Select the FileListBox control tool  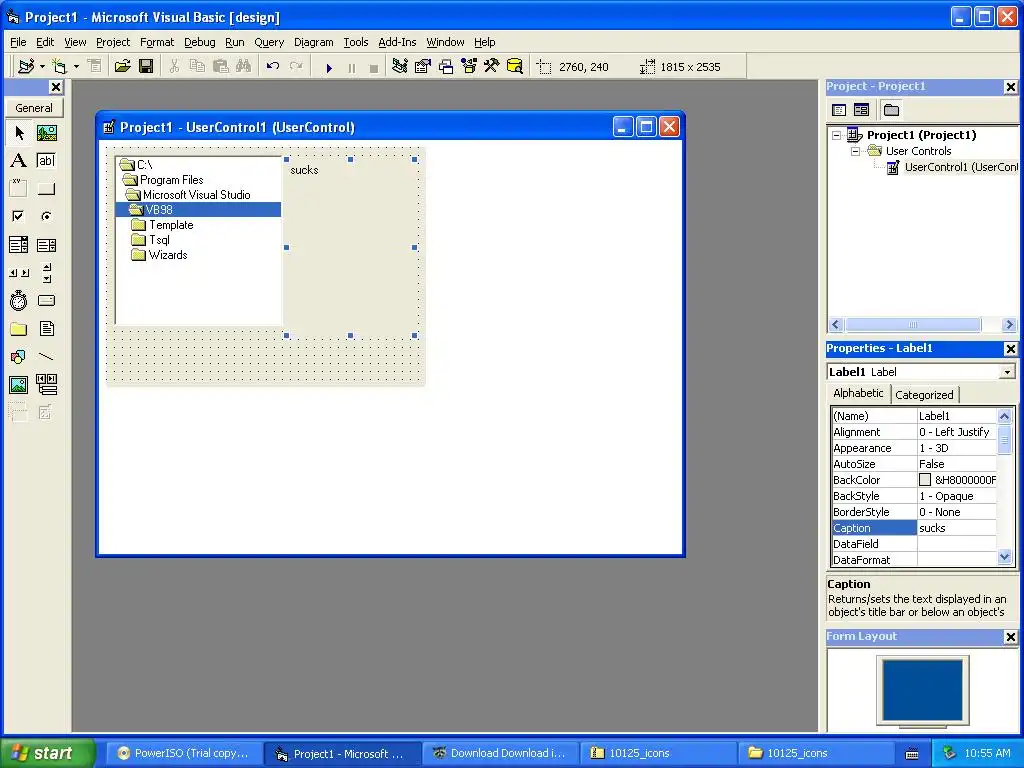point(46,328)
